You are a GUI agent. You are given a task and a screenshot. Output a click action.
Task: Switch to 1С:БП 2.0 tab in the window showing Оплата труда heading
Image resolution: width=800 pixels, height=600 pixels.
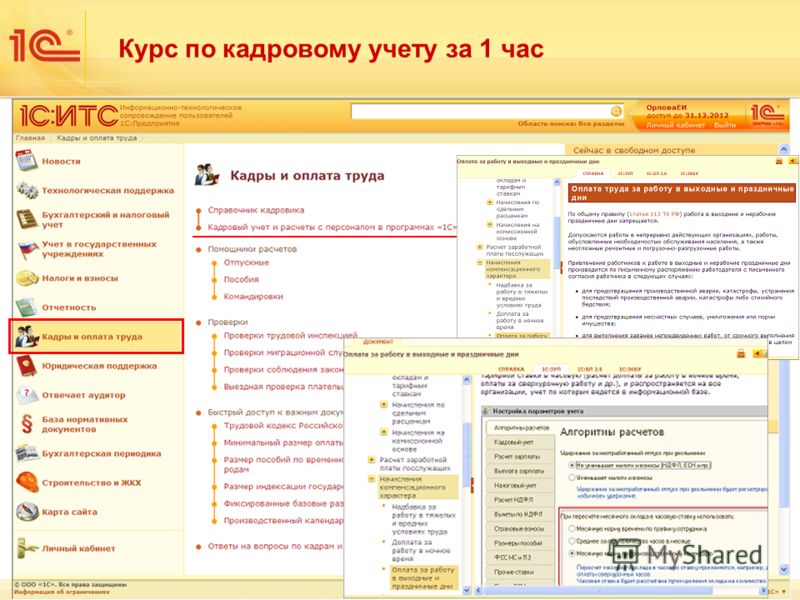point(657,173)
